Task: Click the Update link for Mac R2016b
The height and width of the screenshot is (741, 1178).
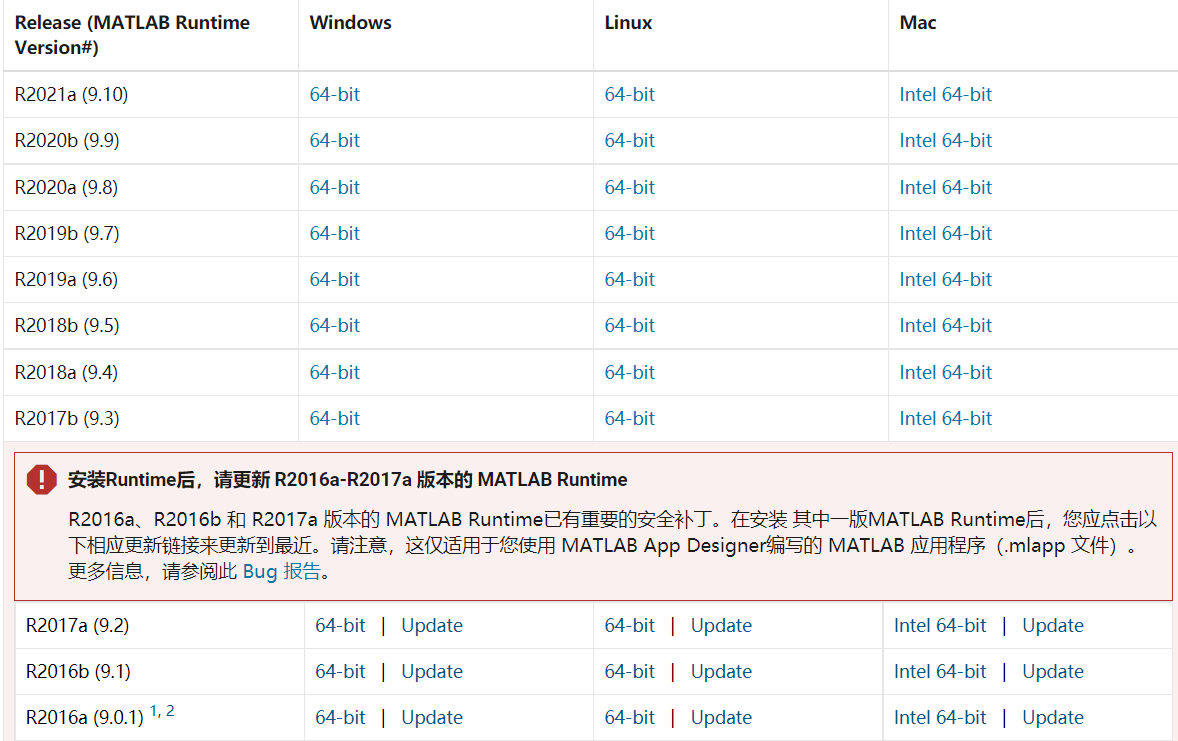Action: coord(1053,671)
